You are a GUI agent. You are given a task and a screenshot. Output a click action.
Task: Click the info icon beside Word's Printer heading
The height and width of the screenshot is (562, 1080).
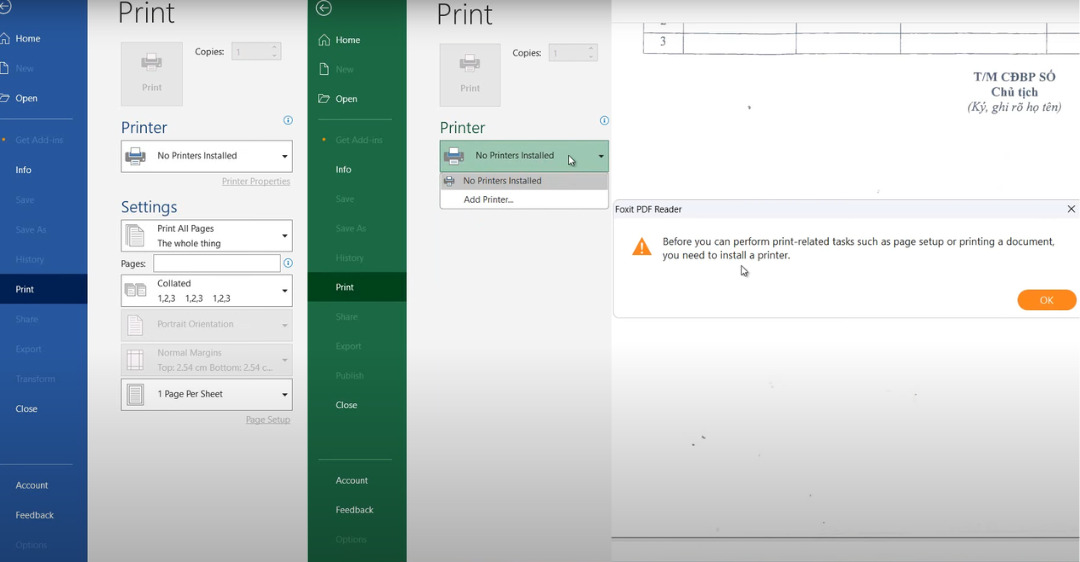pyautogui.click(x=288, y=120)
